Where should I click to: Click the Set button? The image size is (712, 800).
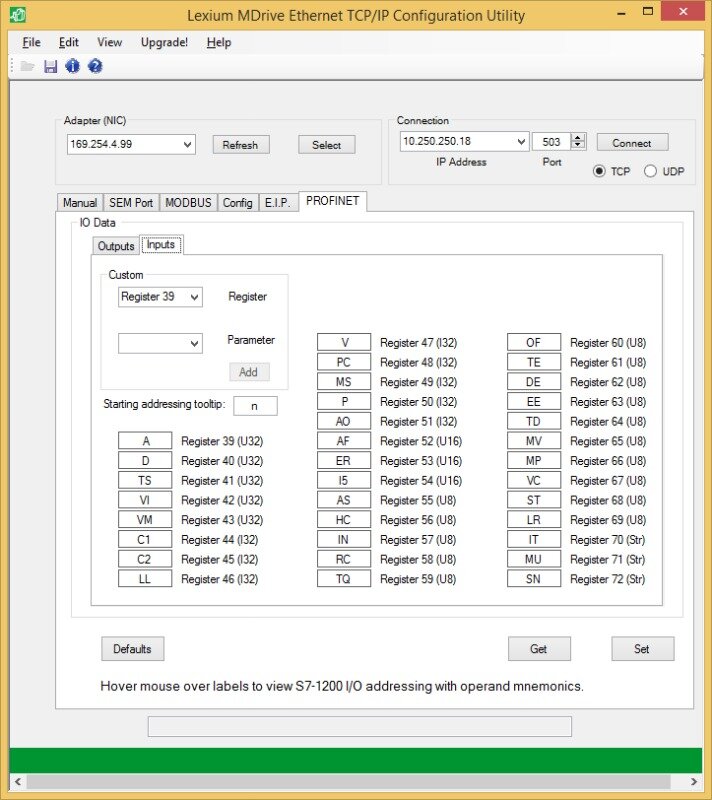(643, 649)
